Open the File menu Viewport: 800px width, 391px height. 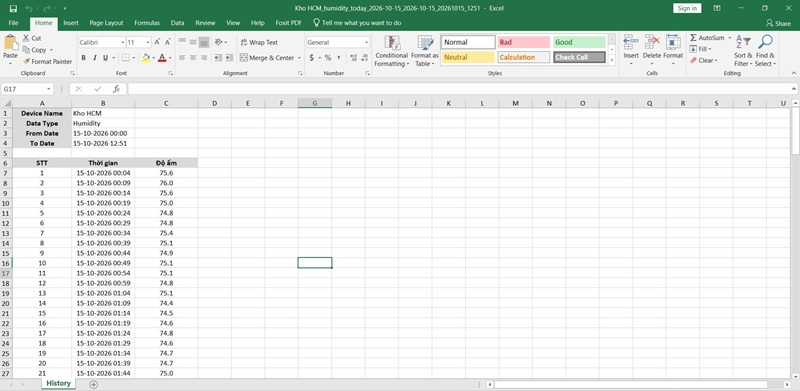(x=14, y=23)
